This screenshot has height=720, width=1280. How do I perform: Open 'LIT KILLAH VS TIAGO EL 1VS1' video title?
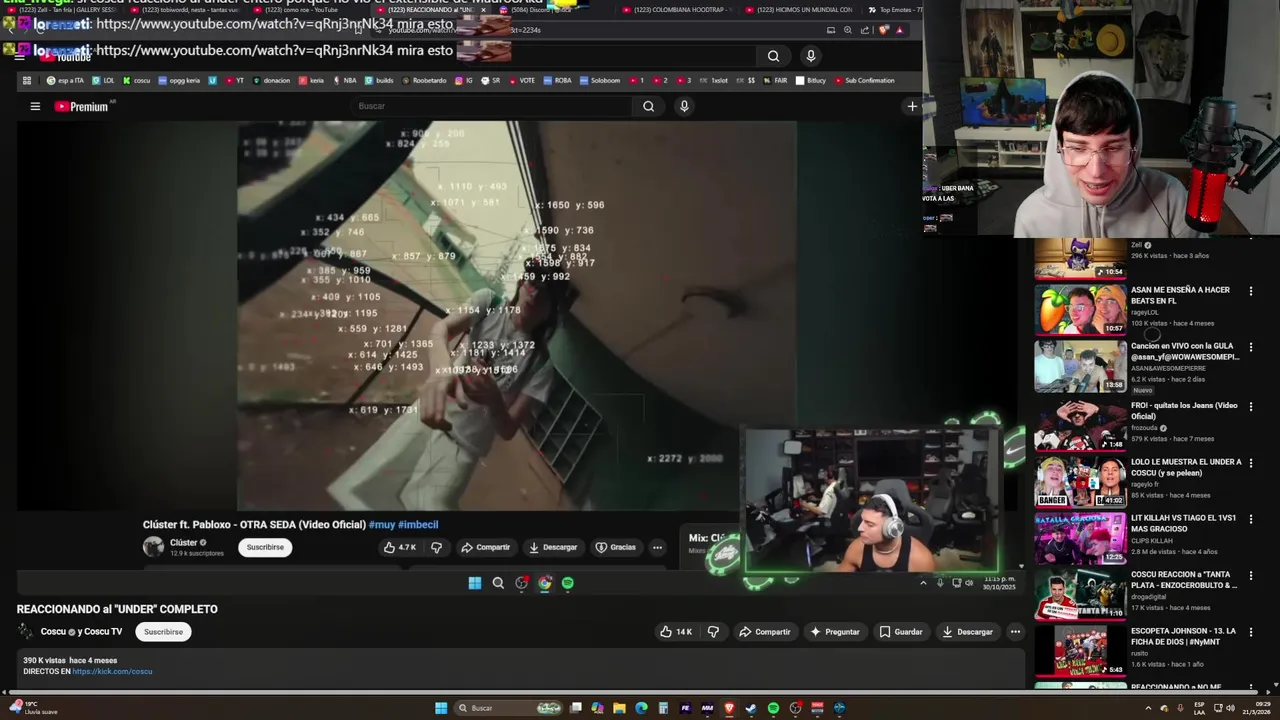1184,523
